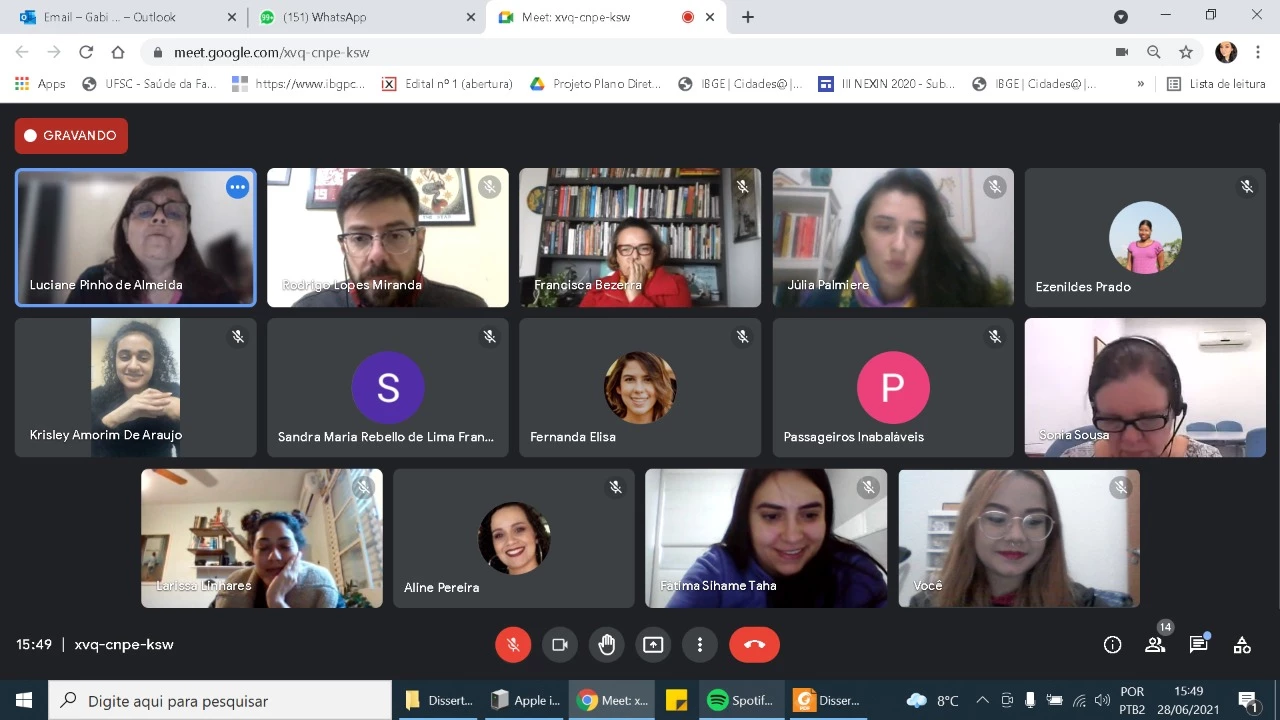Click the present screen icon
Screen dimensions: 1280x720
point(653,645)
